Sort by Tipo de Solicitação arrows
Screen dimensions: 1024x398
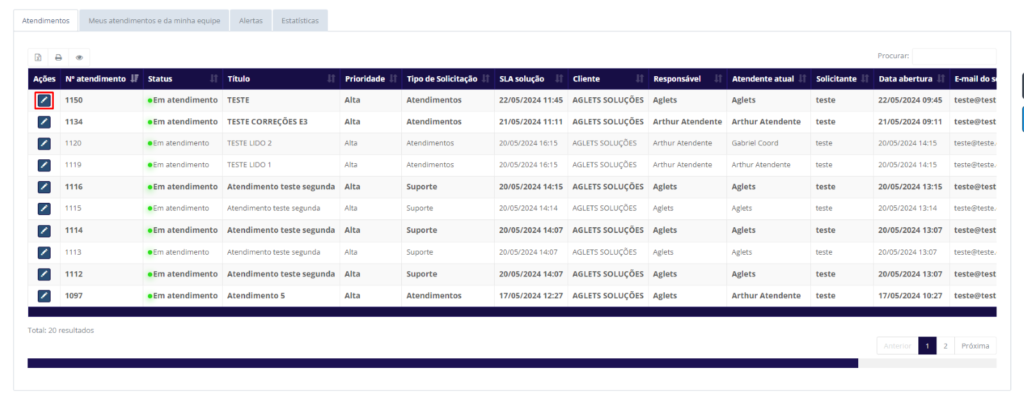tap(485, 79)
